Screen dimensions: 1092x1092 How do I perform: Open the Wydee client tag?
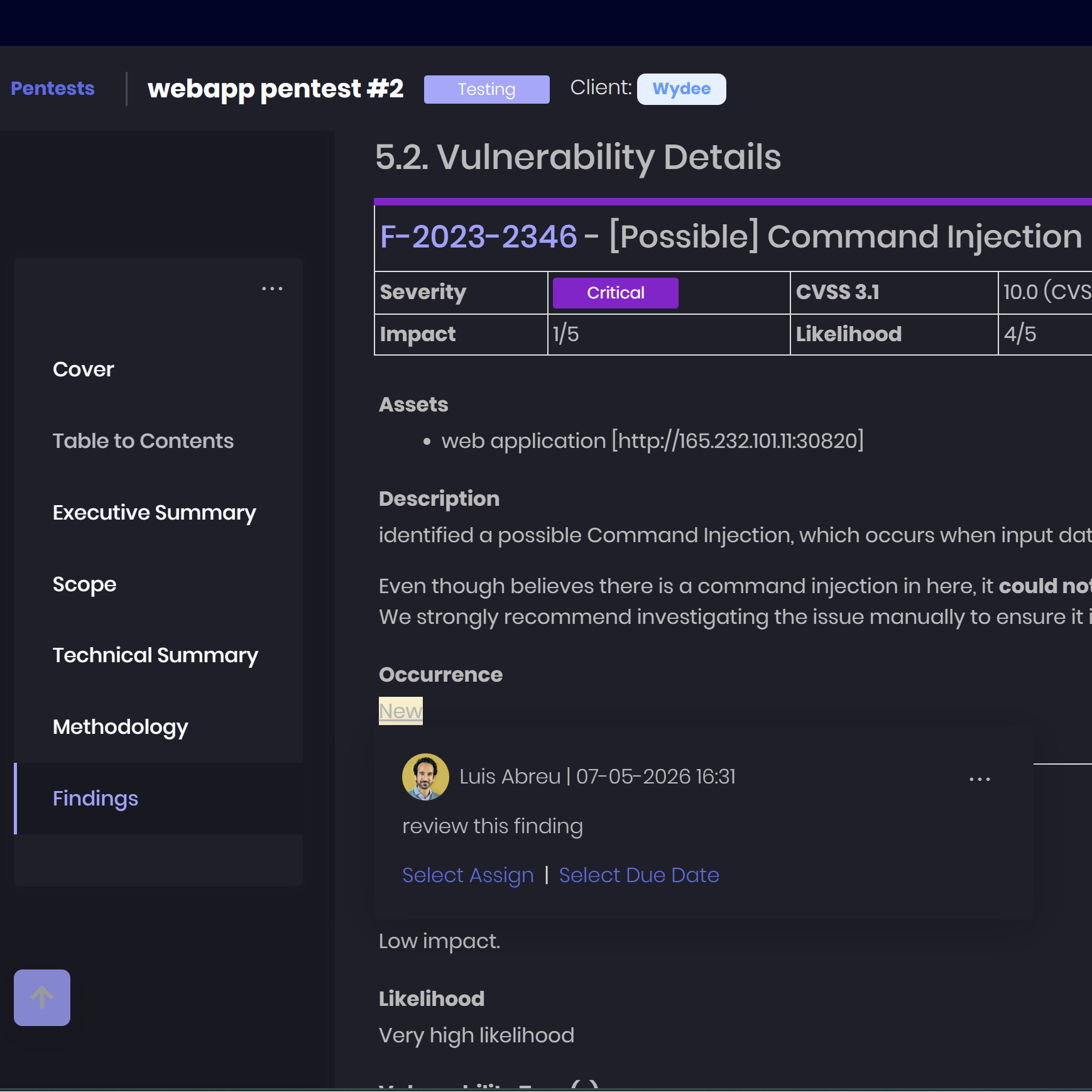point(681,89)
